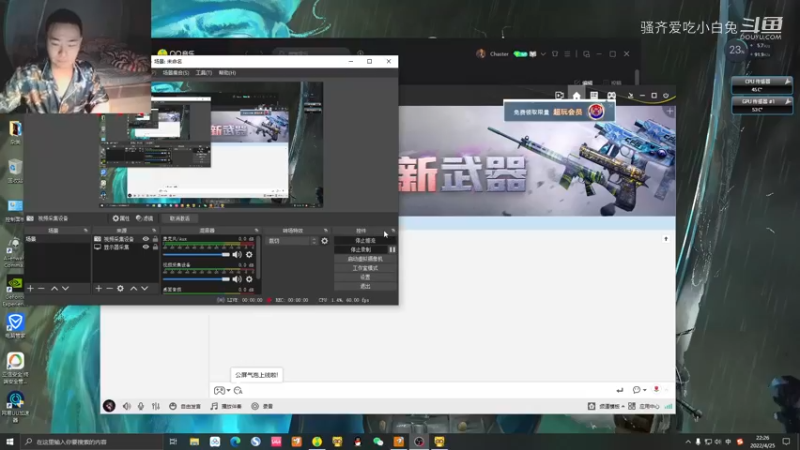Open the chat bubble dropdown in the chat input

click(x=639, y=390)
